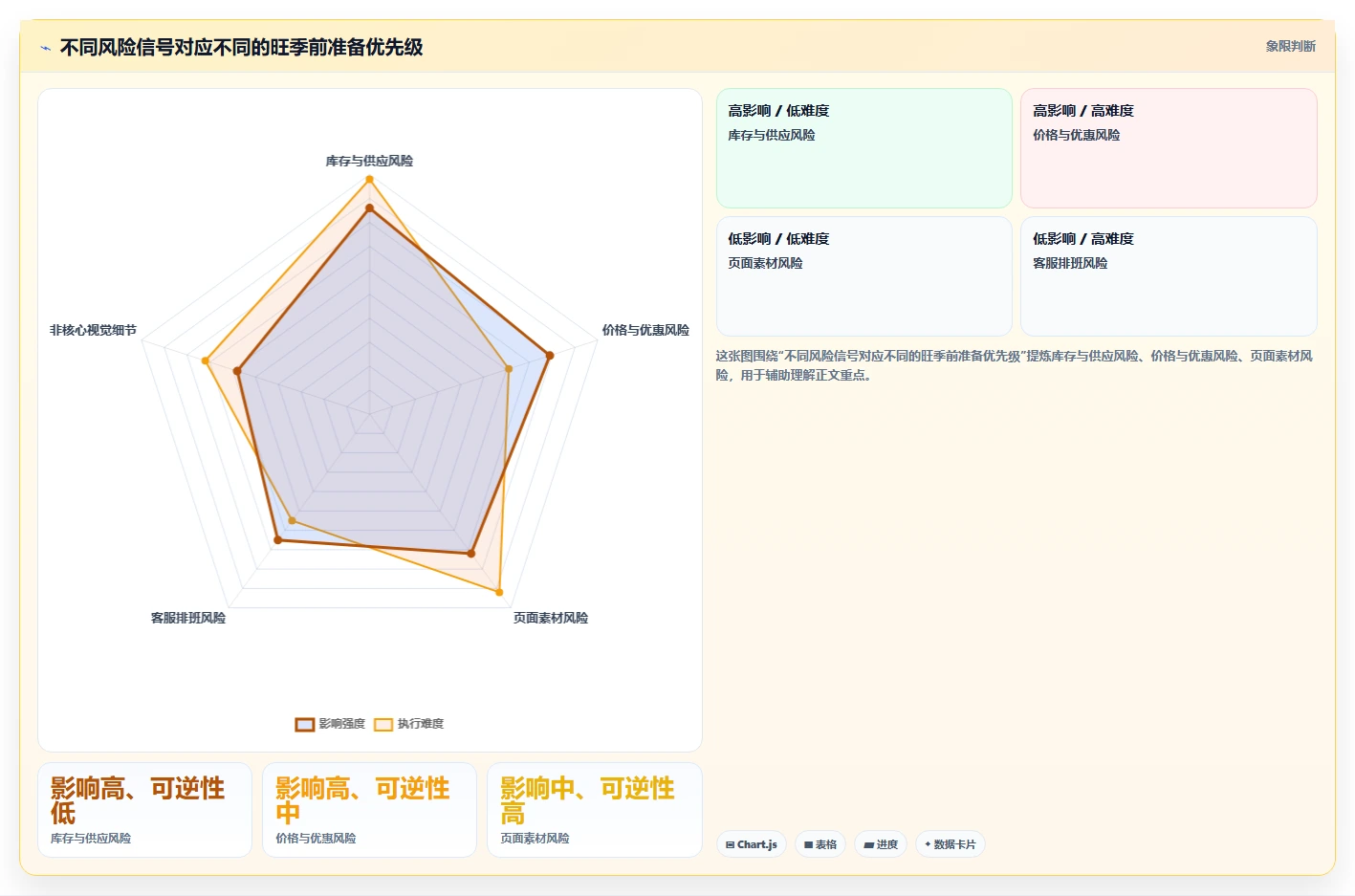Click the 影响强度 point on 客服排班风险 axis
The image size is (1355, 896).
point(278,540)
